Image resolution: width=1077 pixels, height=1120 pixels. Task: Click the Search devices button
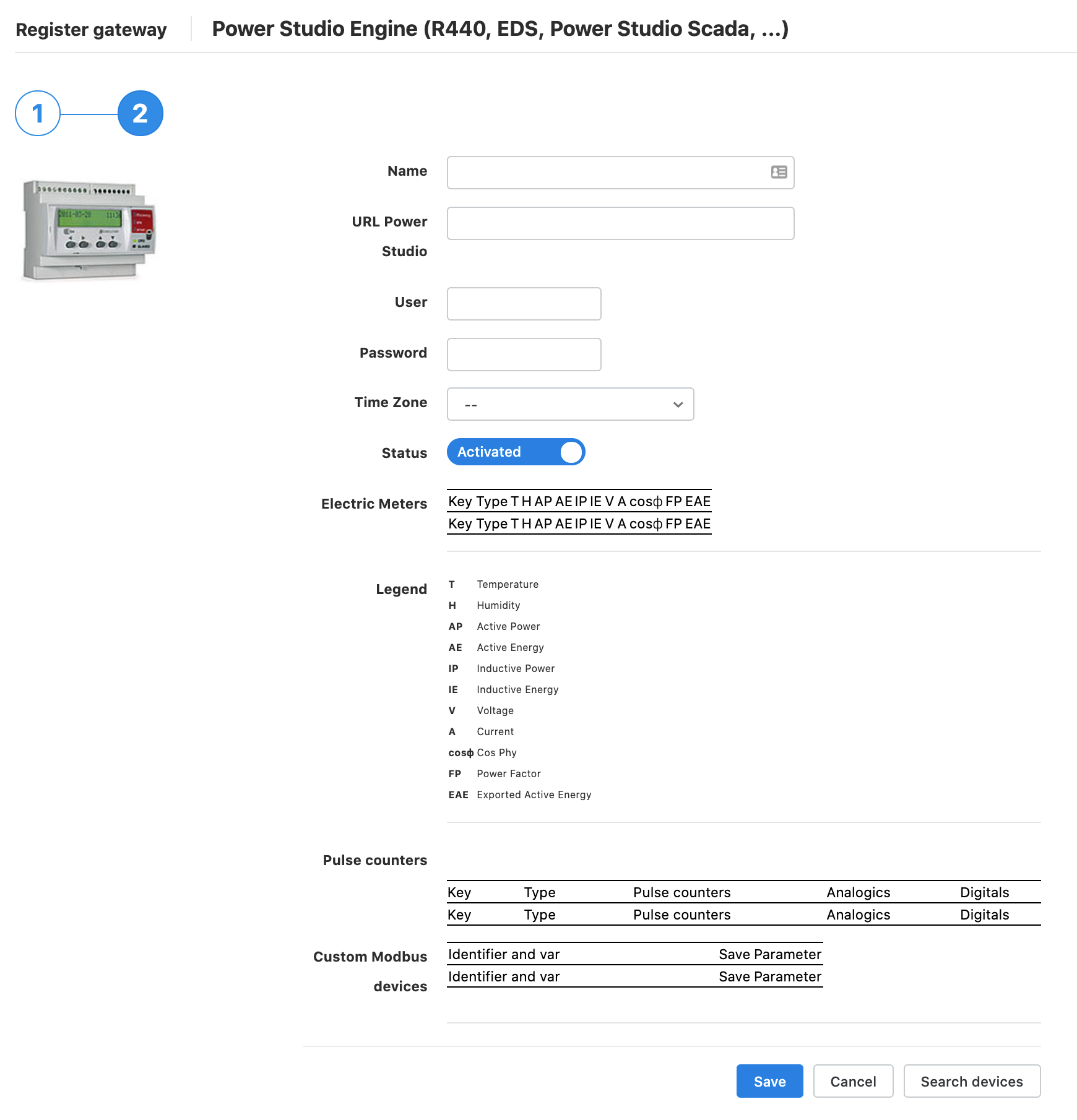point(972,1081)
